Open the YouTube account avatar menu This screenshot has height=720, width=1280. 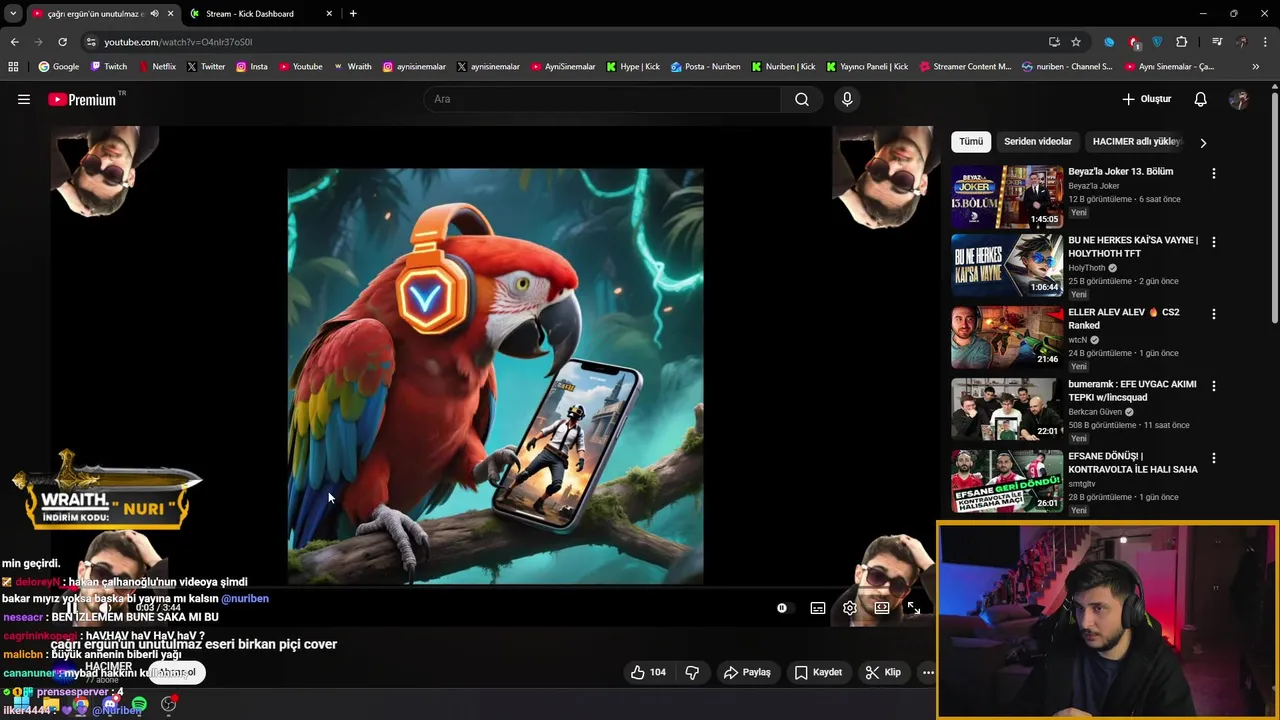click(x=1239, y=99)
